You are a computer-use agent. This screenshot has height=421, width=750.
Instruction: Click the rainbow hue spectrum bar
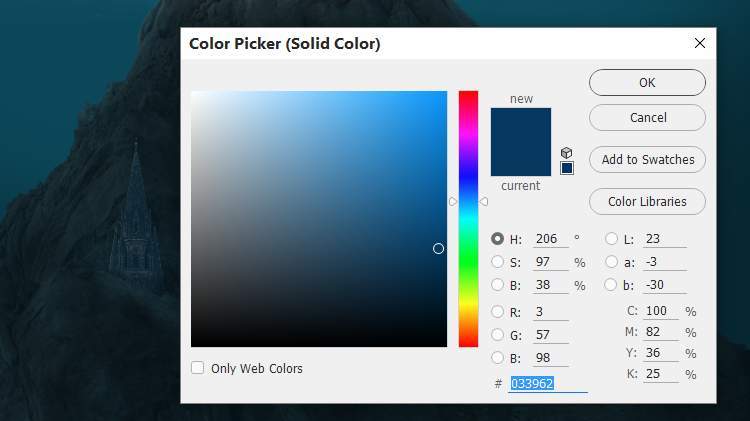(x=468, y=219)
